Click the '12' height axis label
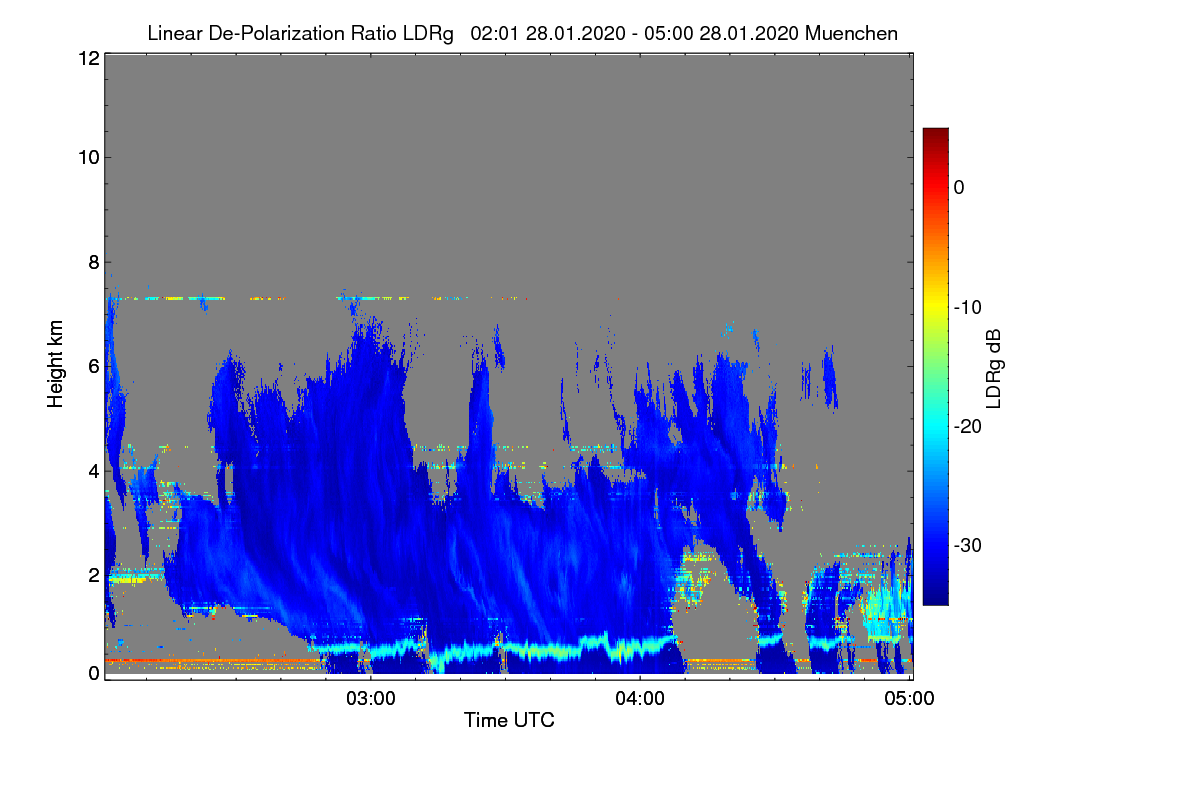Image resolution: width=1200 pixels, height=800 pixels. click(87, 58)
